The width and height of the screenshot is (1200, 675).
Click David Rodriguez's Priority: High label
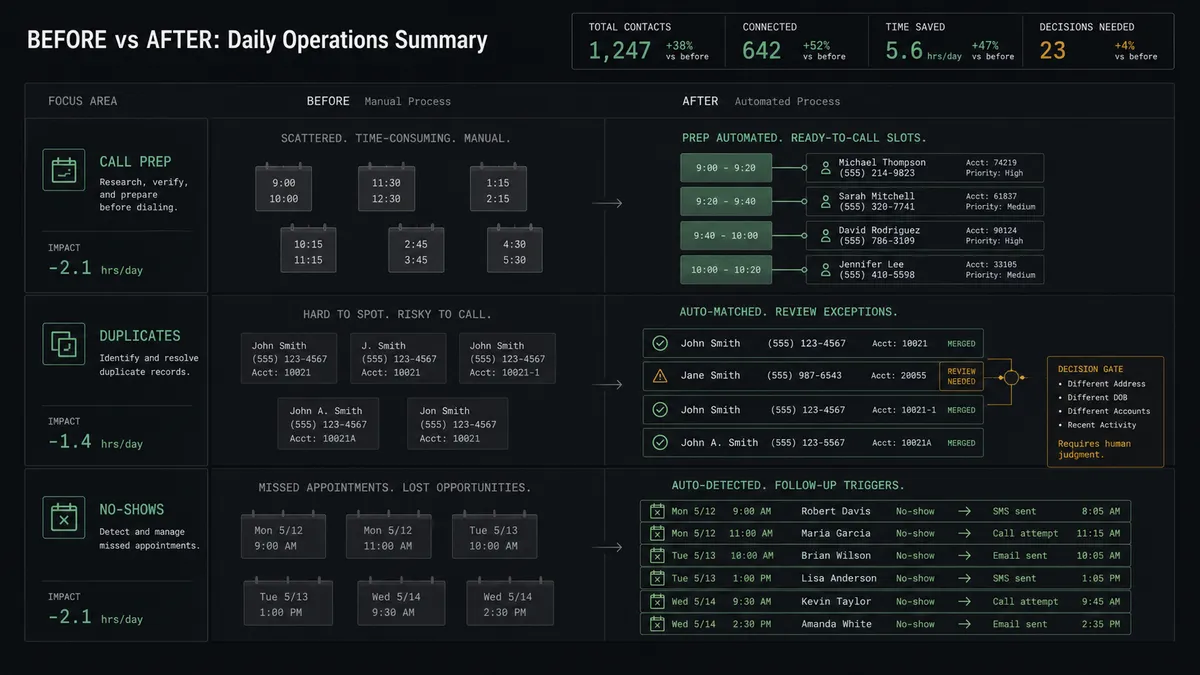(994, 241)
